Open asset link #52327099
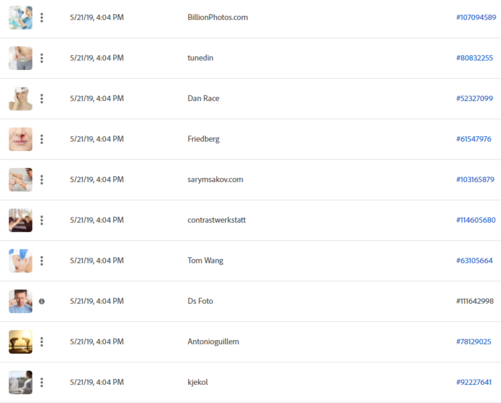The width and height of the screenshot is (501, 403). 474,98
